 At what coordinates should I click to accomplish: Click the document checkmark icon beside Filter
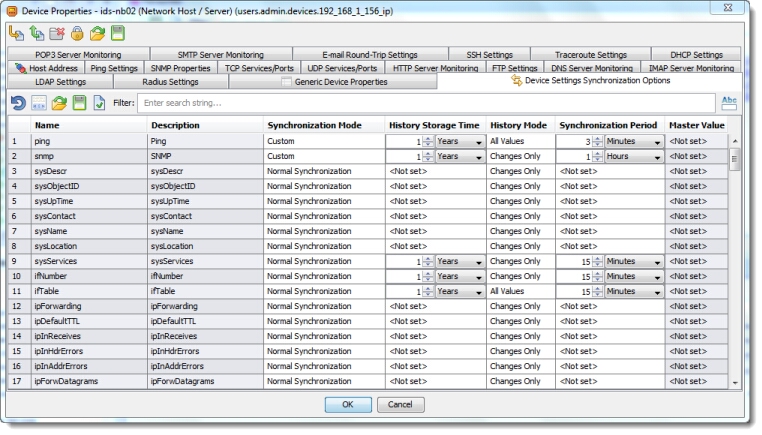pyautogui.click(x=98, y=103)
